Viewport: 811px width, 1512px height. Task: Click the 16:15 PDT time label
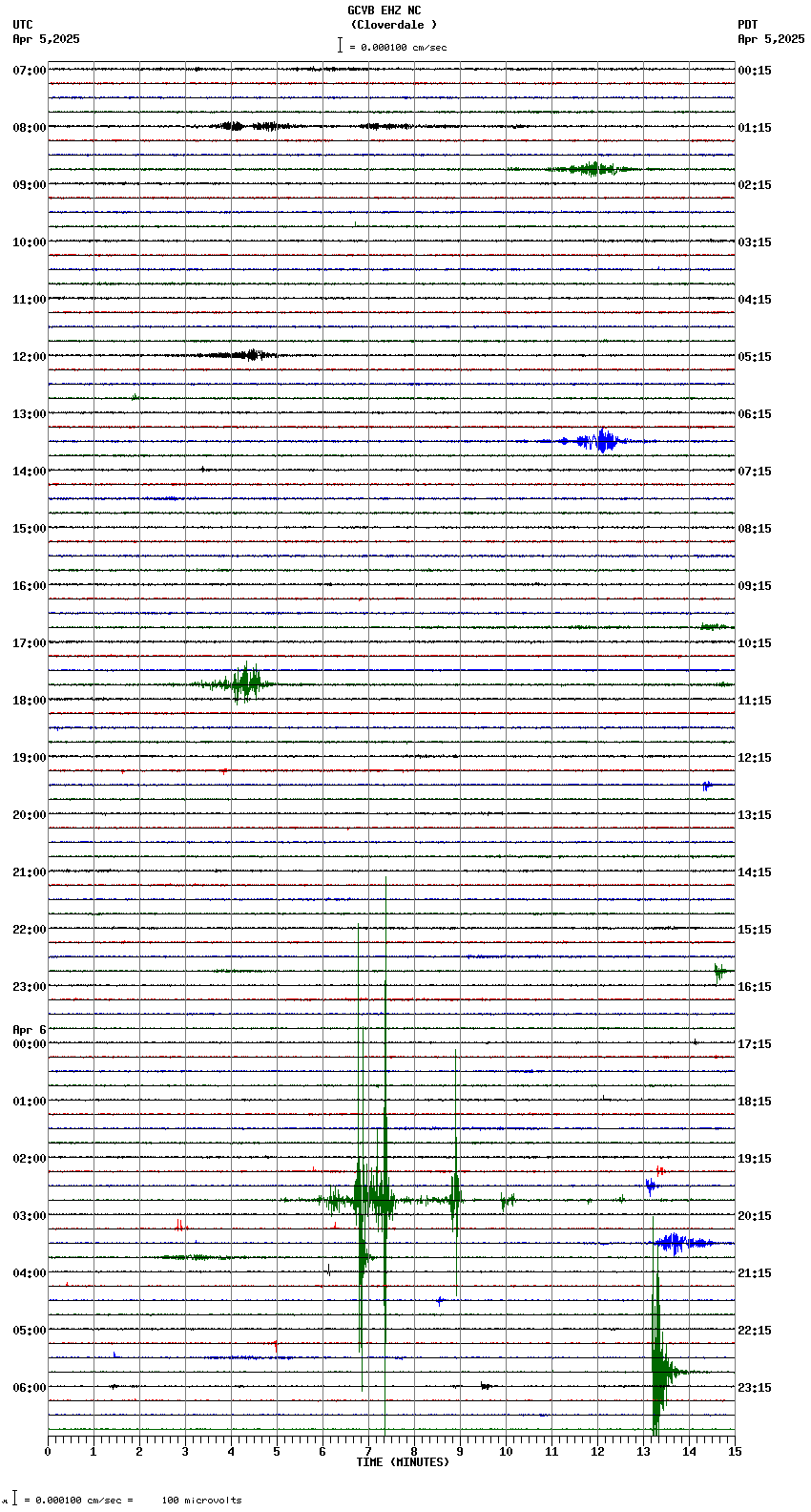click(x=755, y=987)
